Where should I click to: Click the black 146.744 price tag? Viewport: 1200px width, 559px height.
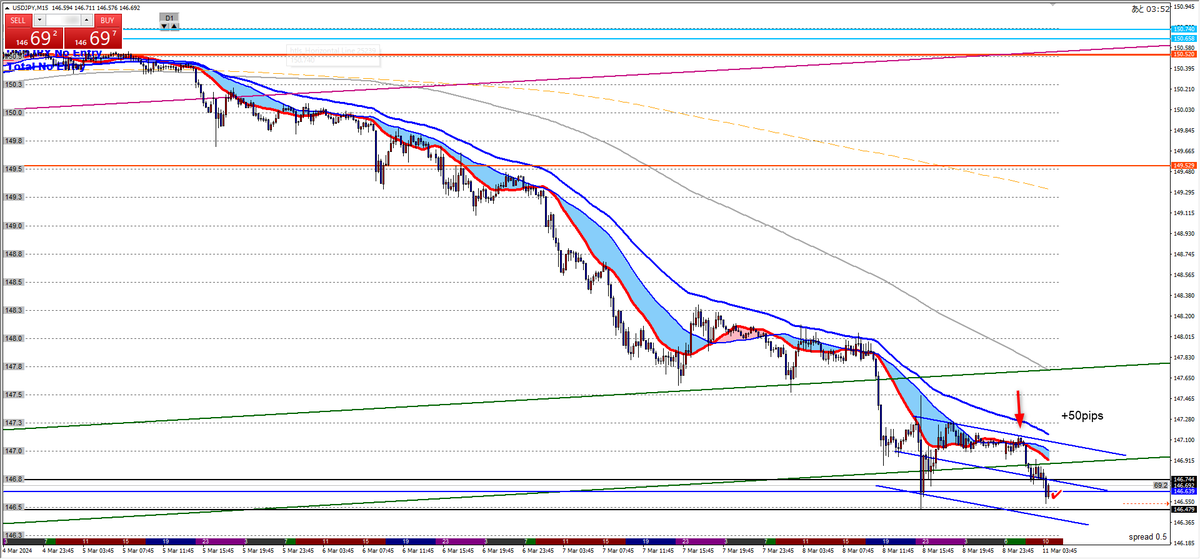point(1184,480)
